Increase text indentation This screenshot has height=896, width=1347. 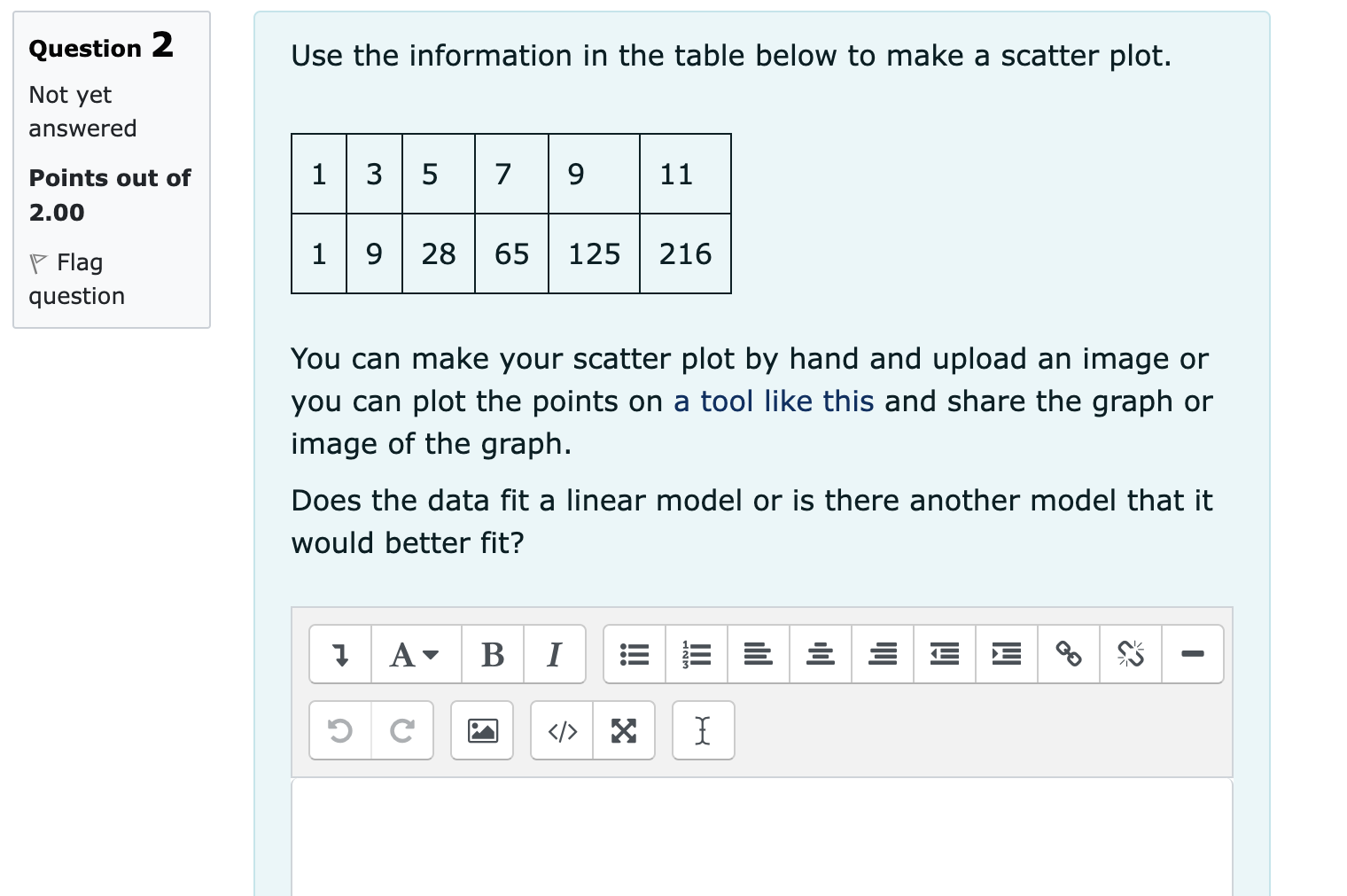pyautogui.click(x=1006, y=654)
